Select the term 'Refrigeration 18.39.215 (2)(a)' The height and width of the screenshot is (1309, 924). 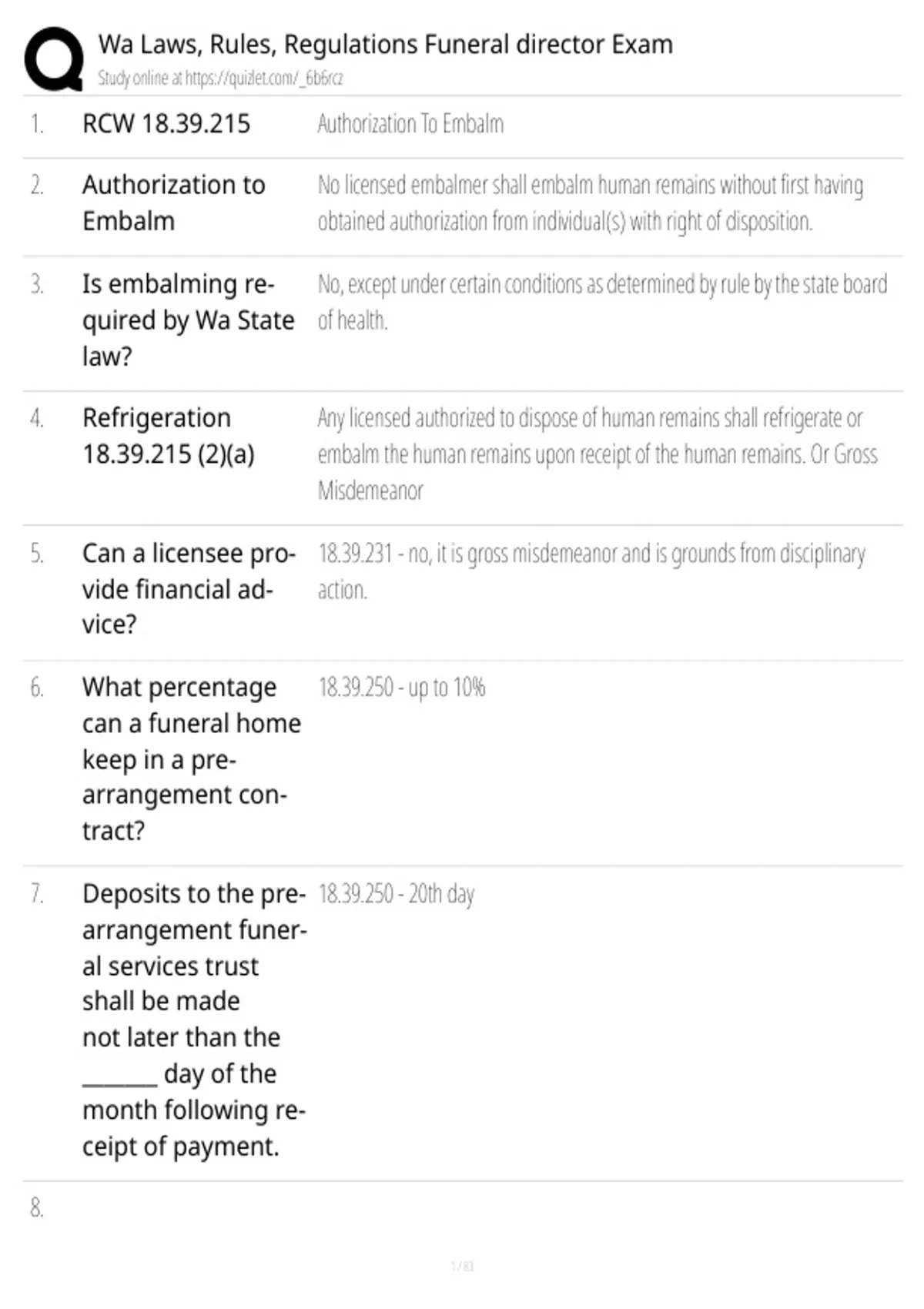tap(169, 436)
